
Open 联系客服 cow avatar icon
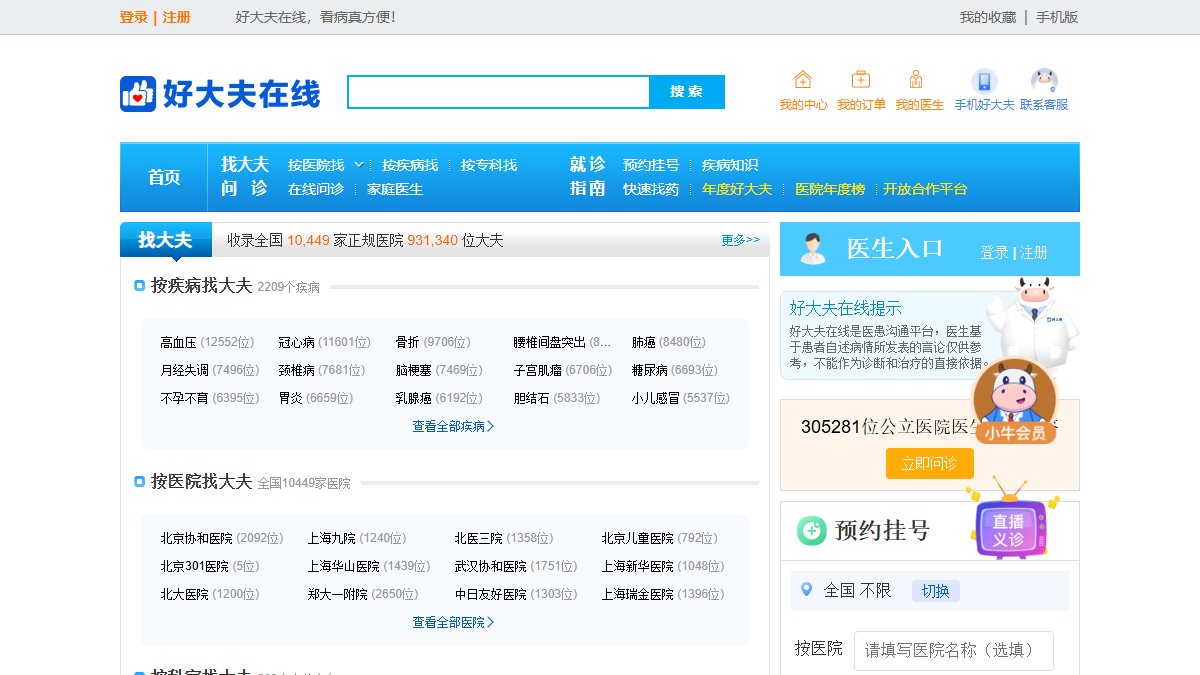click(x=1044, y=81)
